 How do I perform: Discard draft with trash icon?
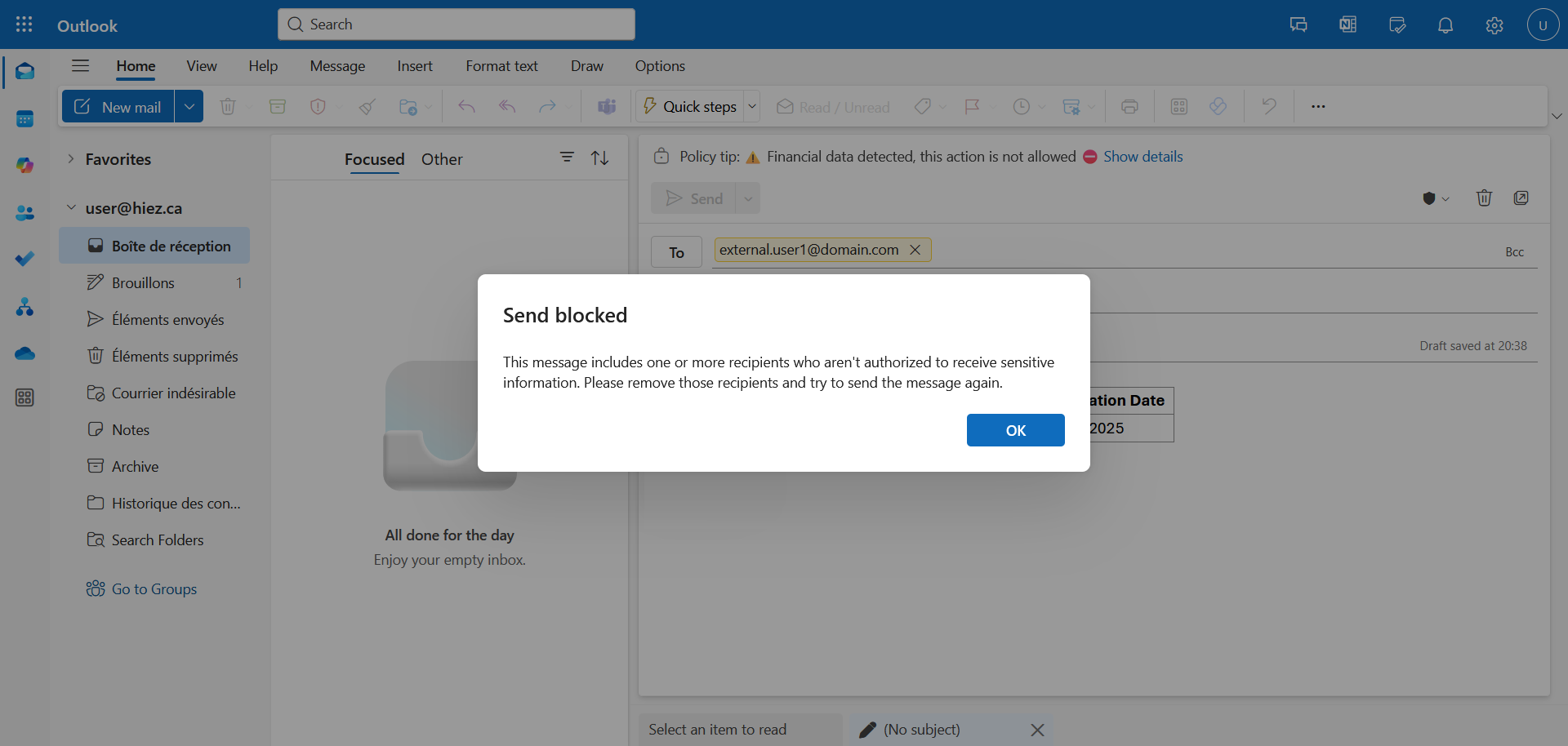click(1484, 198)
